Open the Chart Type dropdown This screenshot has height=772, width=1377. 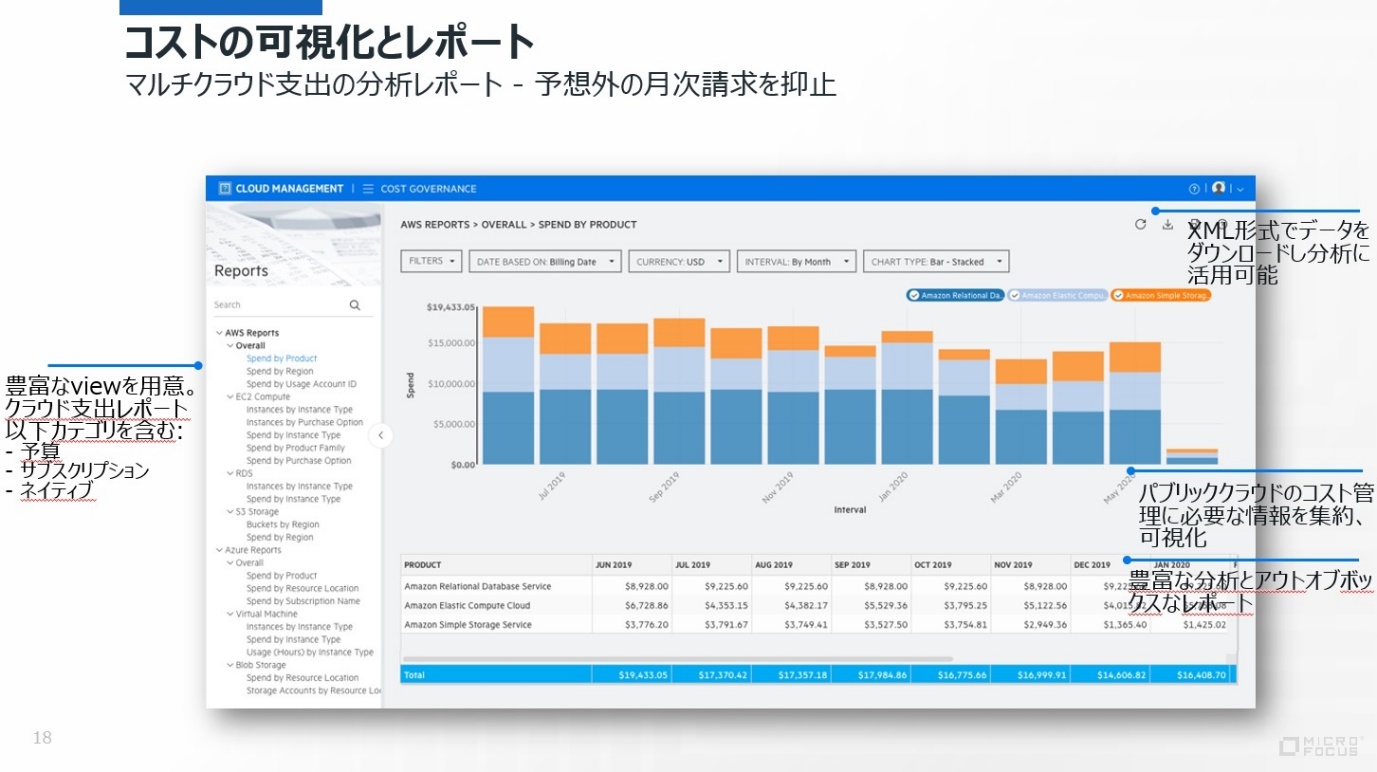[x=935, y=262]
